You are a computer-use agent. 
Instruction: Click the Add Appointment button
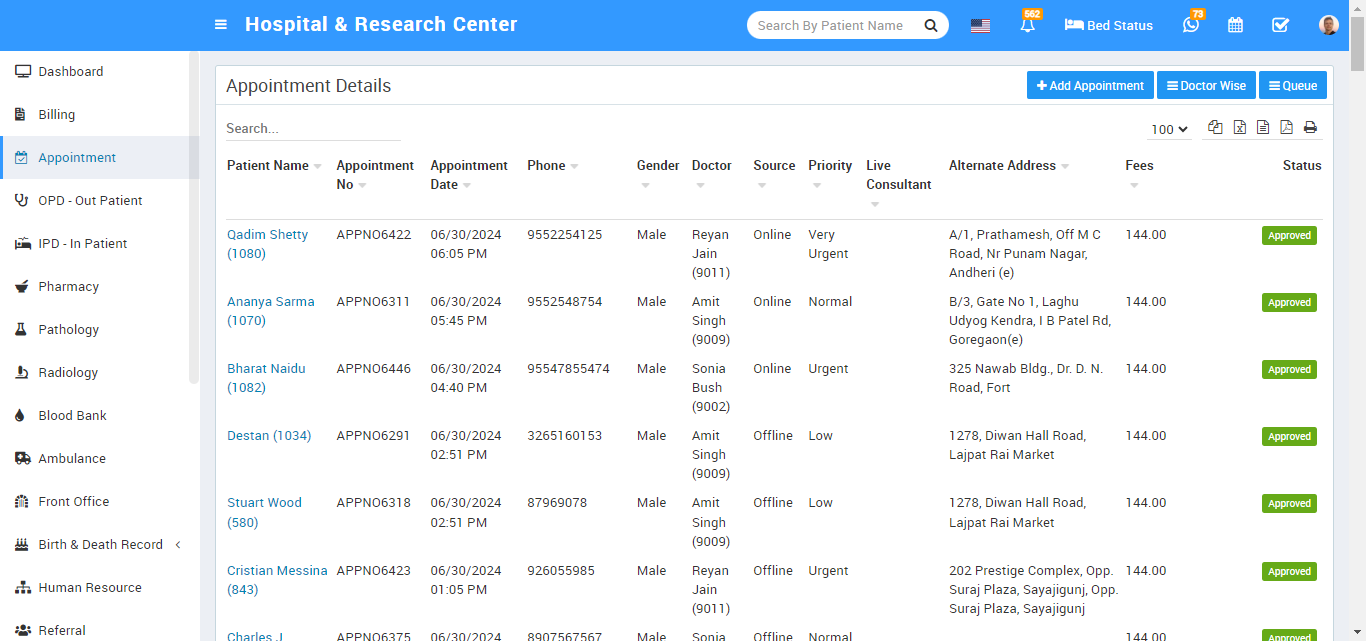click(x=1090, y=86)
